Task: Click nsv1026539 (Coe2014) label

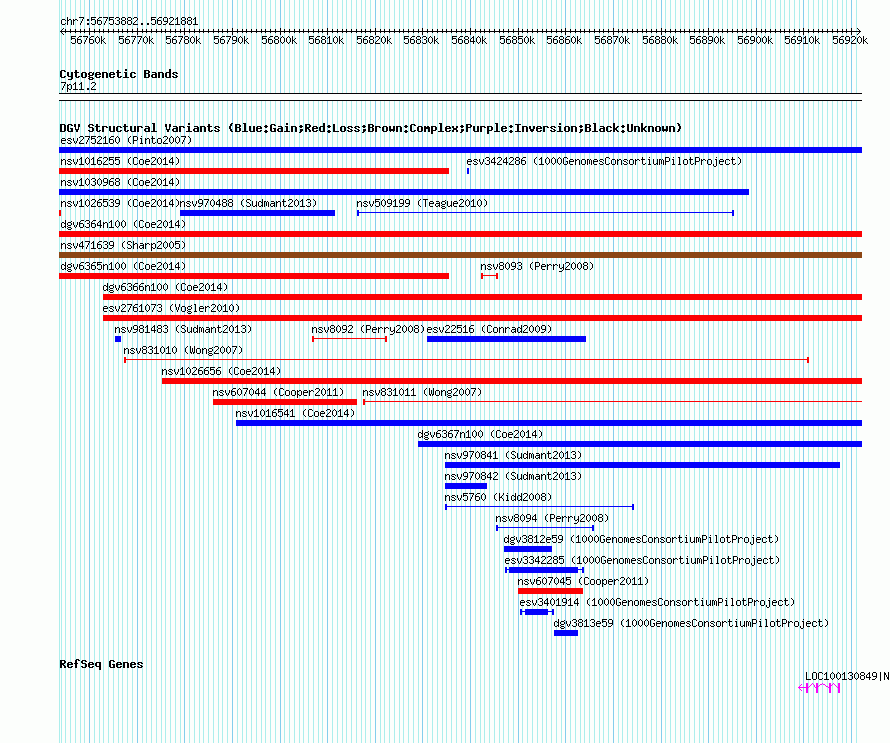Action: [120, 203]
